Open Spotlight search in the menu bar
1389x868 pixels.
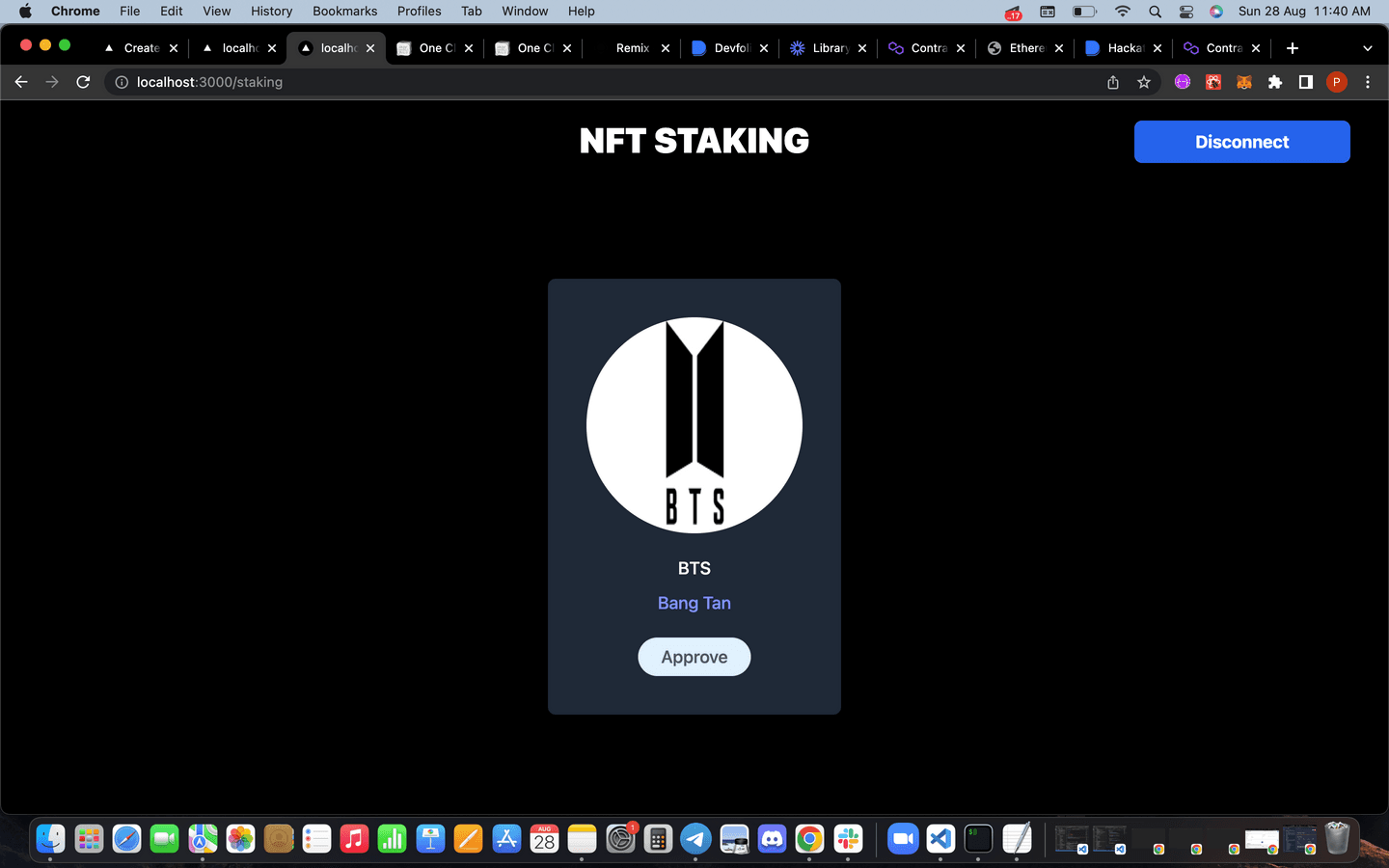(x=1155, y=12)
